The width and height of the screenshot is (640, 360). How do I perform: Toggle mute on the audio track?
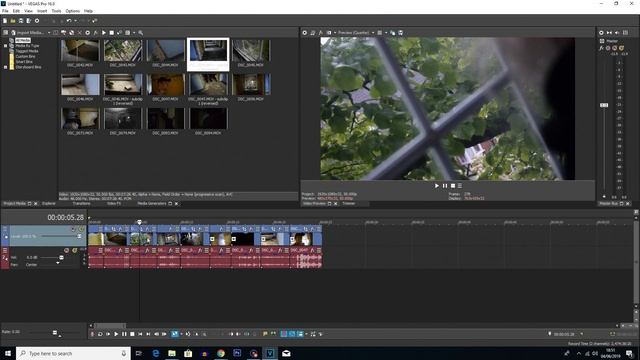tap(67, 250)
